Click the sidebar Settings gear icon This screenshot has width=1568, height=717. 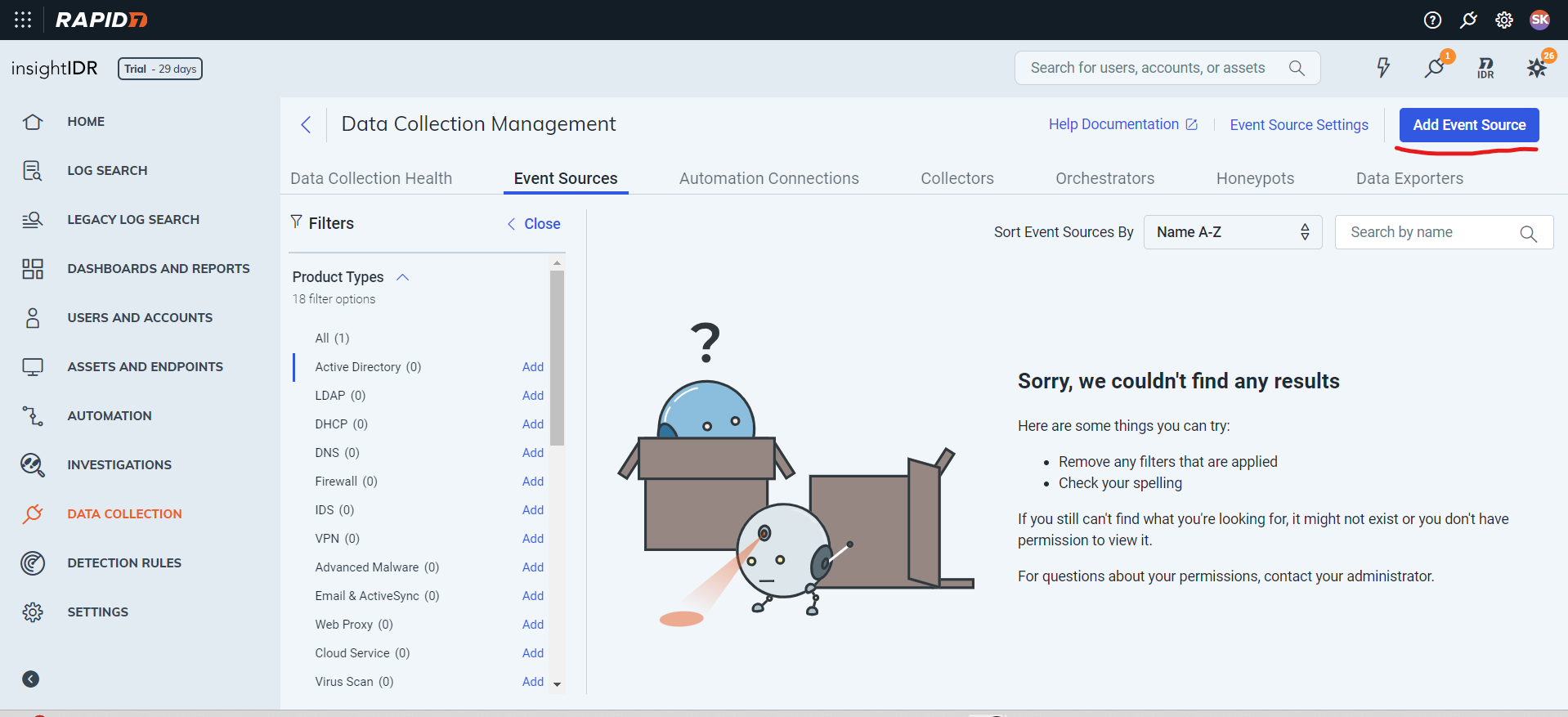coord(33,612)
